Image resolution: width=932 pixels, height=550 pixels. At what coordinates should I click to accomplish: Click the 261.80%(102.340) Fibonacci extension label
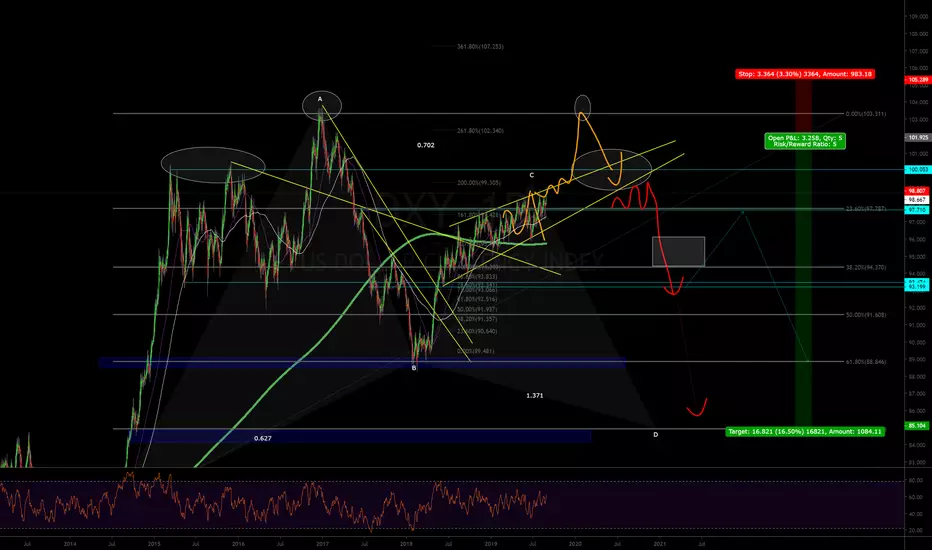480,131
